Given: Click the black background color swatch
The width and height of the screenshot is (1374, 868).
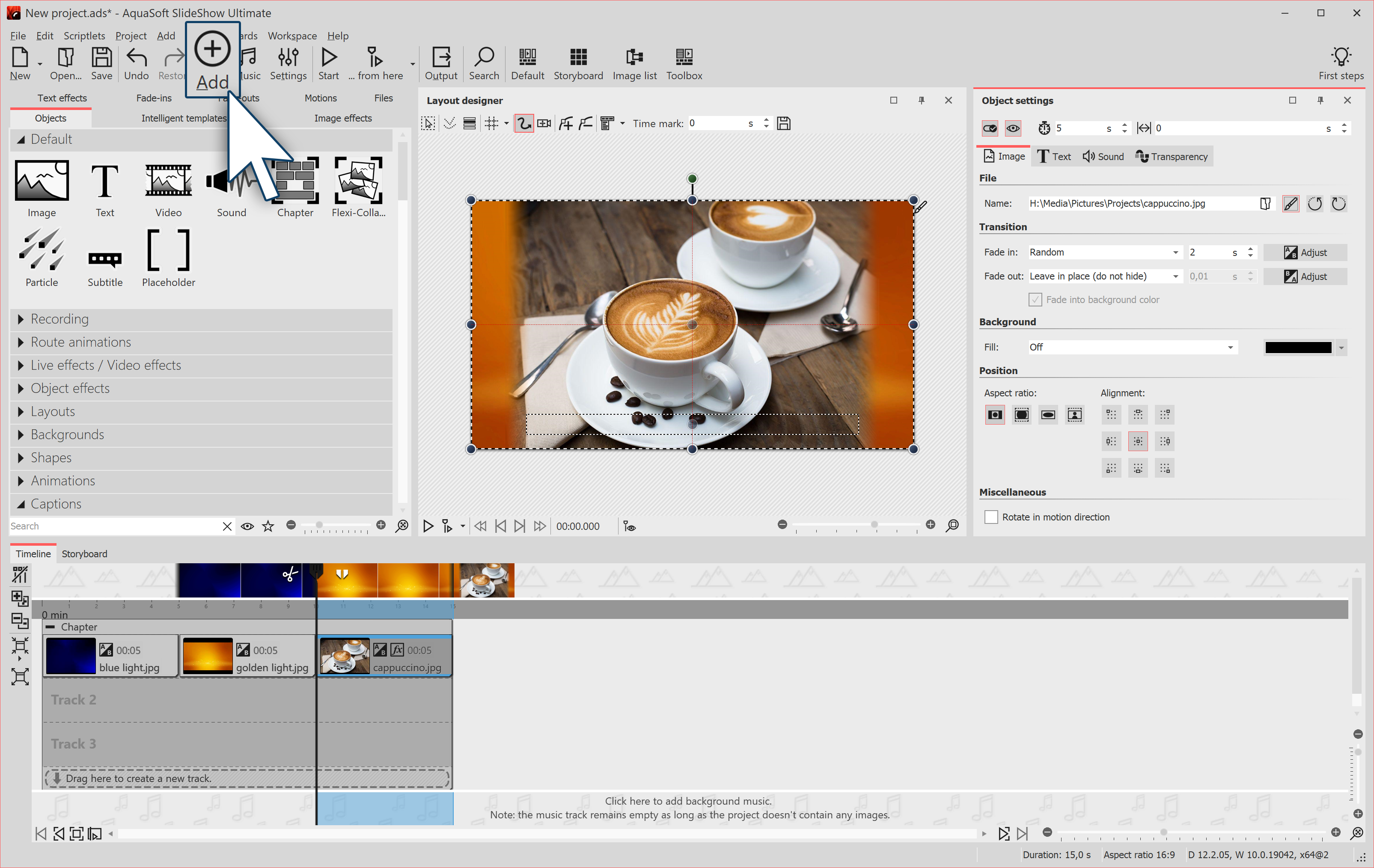Looking at the screenshot, I should click(1297, 347).
